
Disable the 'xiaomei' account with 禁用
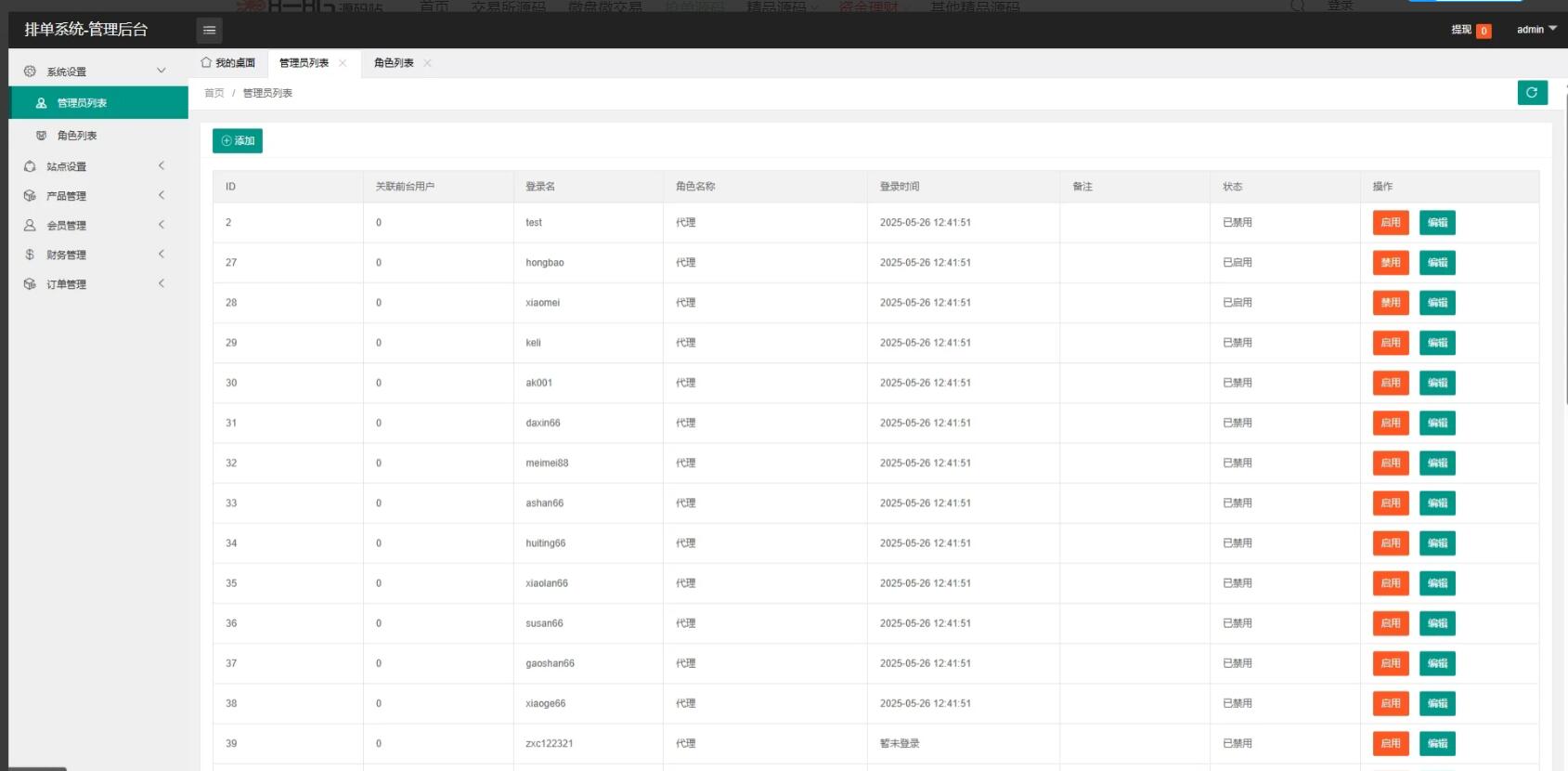click(x=1390, y=303)
